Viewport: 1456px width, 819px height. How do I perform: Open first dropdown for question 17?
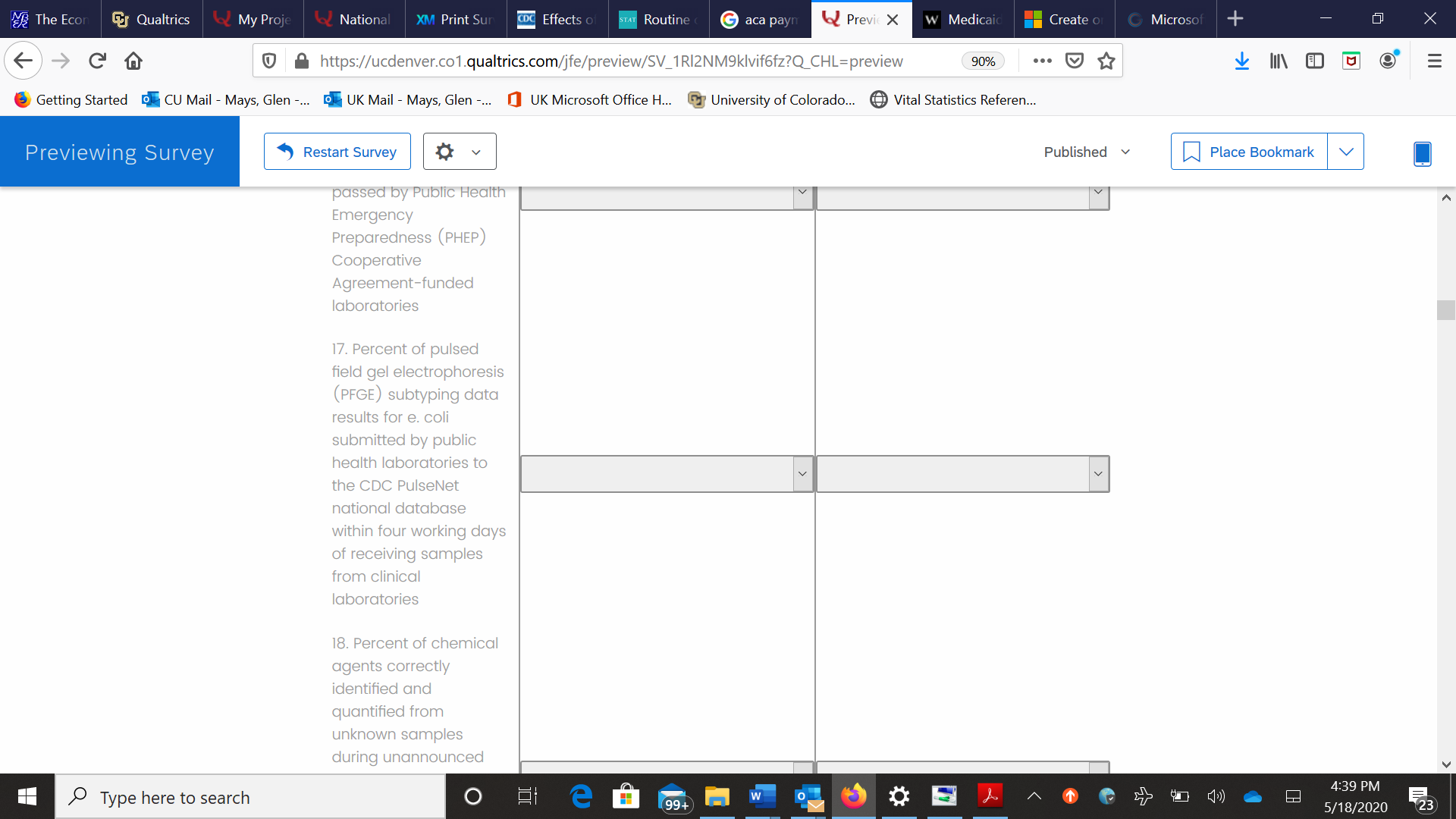(667, 474)
